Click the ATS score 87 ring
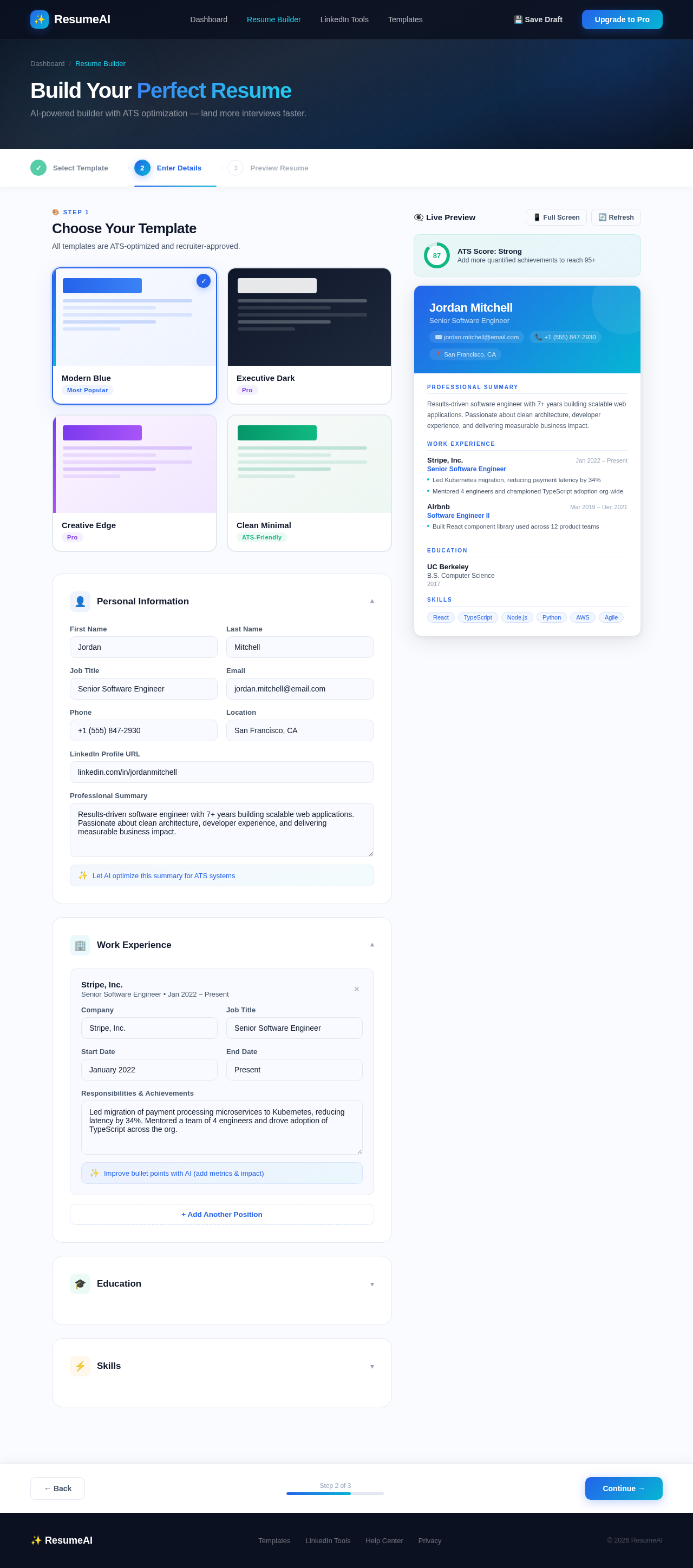Image resolution: width=693 pixels, height=1568 pixels. coord(436,255)
